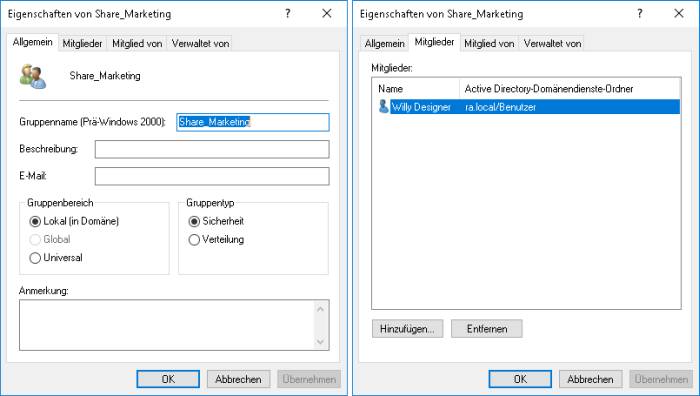
Task: Sort members by Name column header
Action: point(415,88)
